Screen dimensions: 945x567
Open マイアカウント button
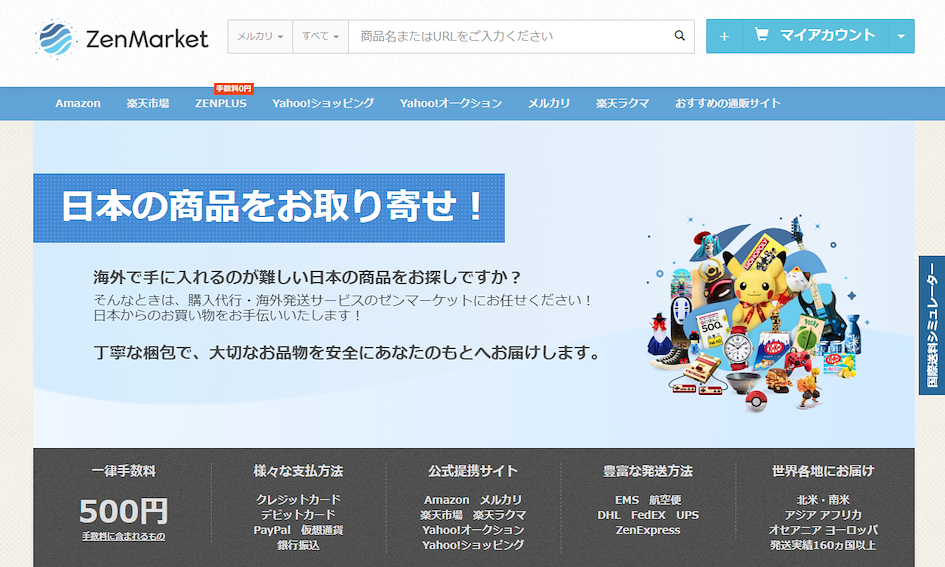point(815,36)
